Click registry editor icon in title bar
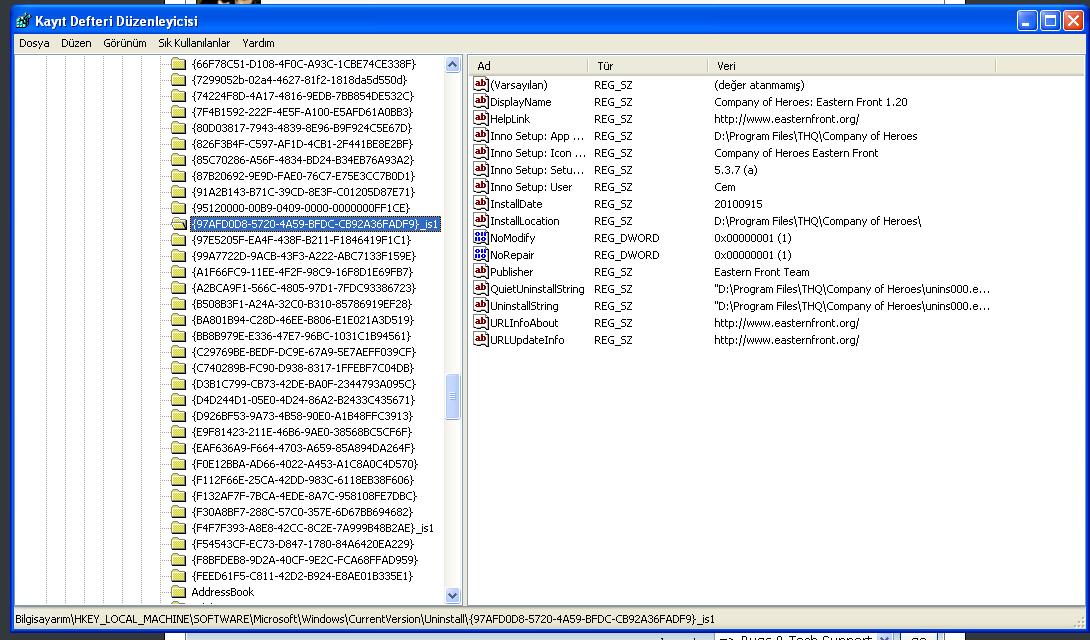The width and height of the screenshot is (1090, 640). pos(23,20)
